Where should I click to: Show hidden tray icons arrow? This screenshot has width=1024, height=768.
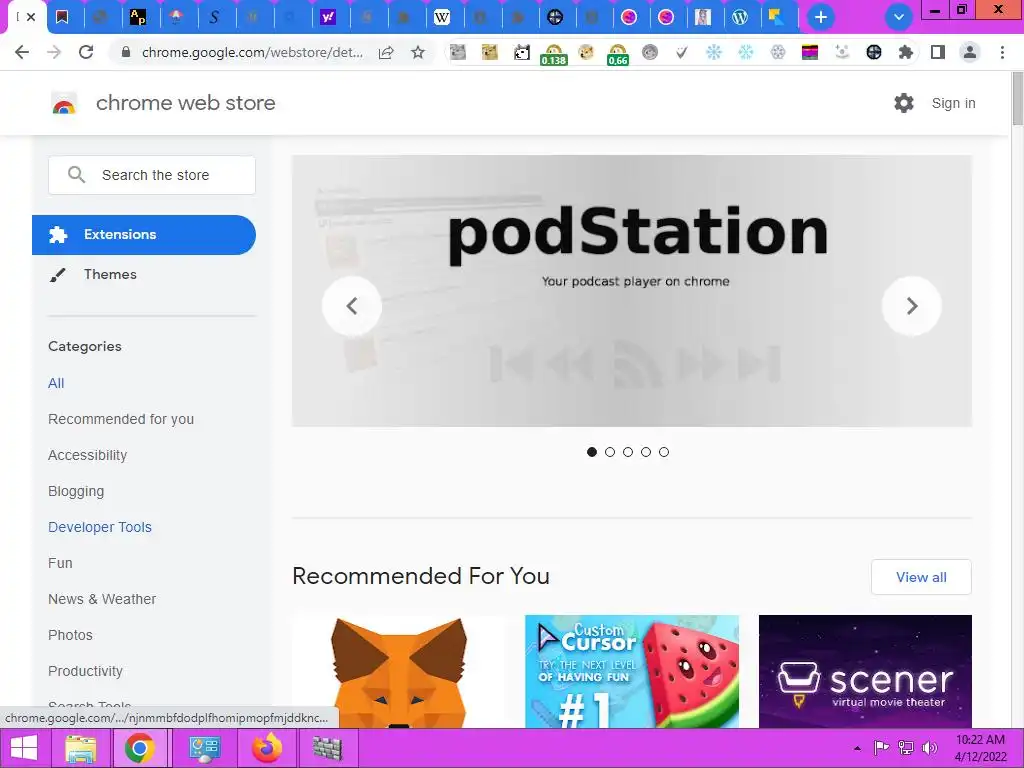tap(857, 748)
